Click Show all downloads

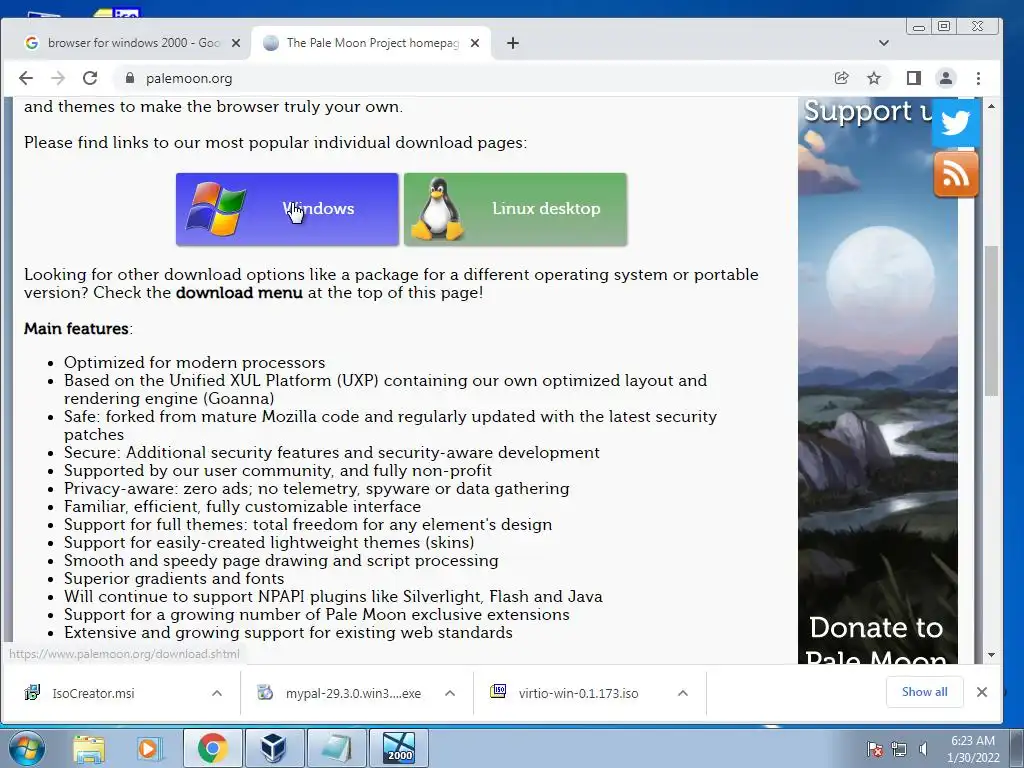click(924, 692)
